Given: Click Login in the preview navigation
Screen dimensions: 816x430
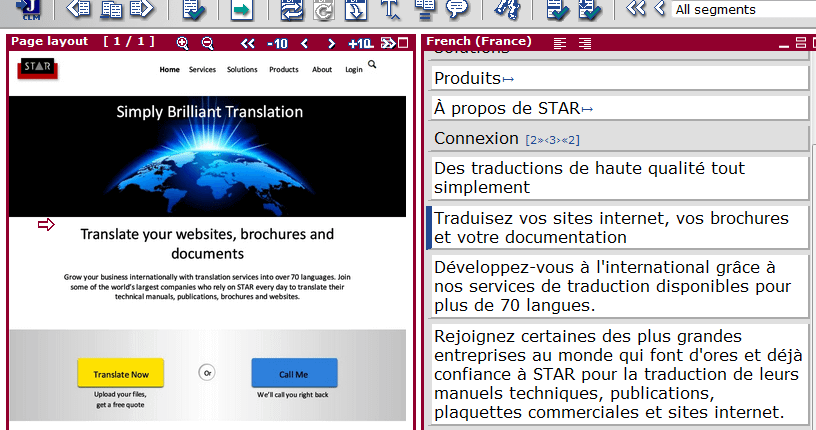Looking at the screenshot, I should pyautogui.click(x=354, y=70).
